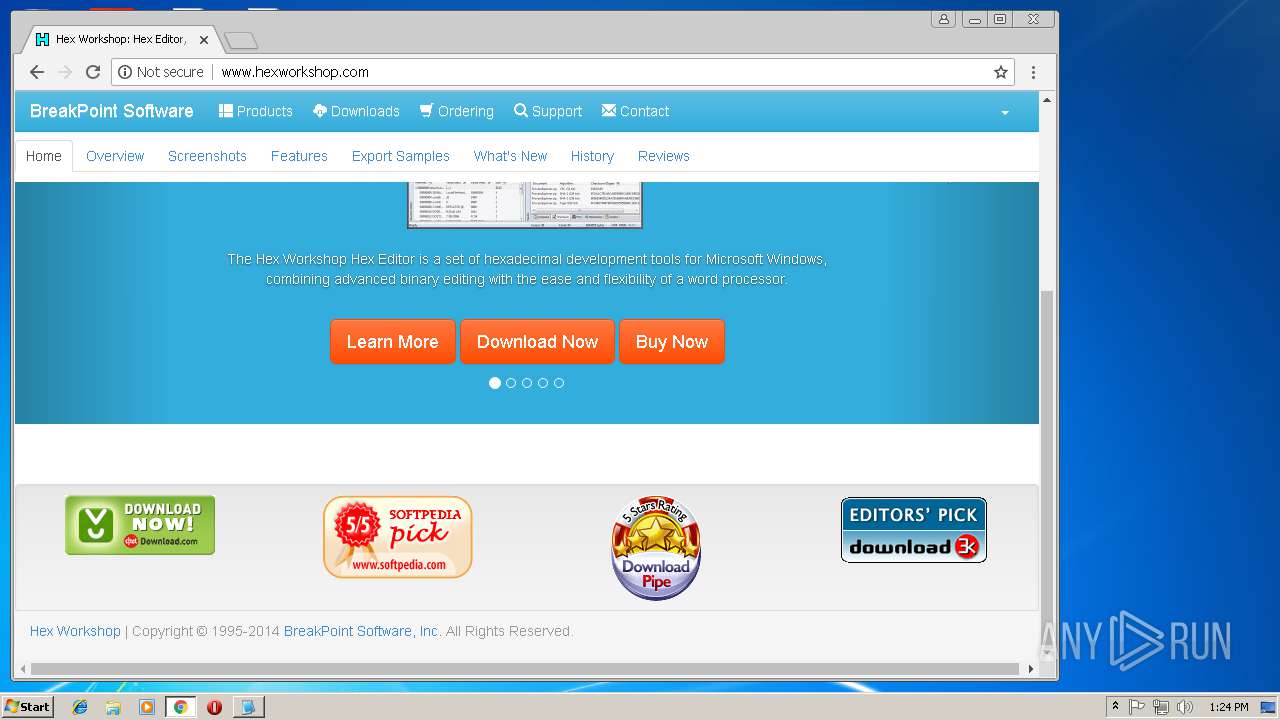Click the vertical scrollbar up arrow
Screen dimensions: 1280x720
1047,100
